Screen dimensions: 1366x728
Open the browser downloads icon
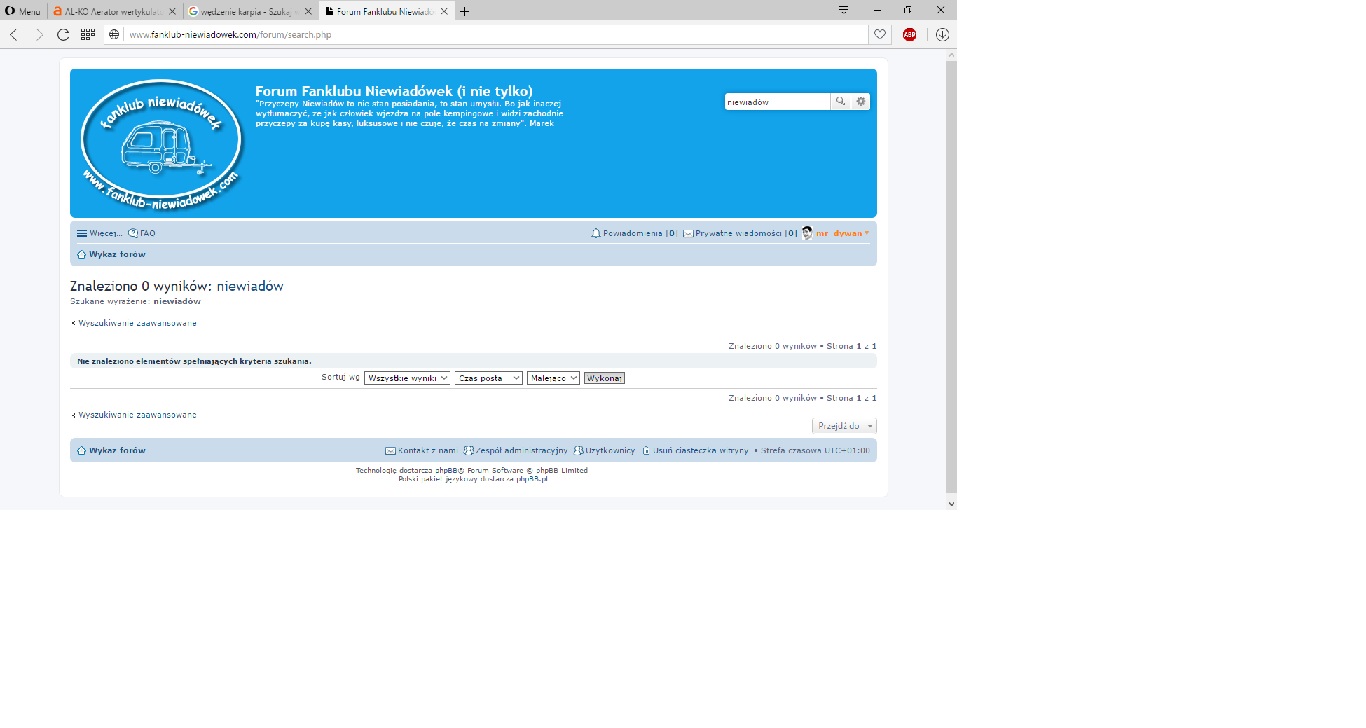click(942, 34)
